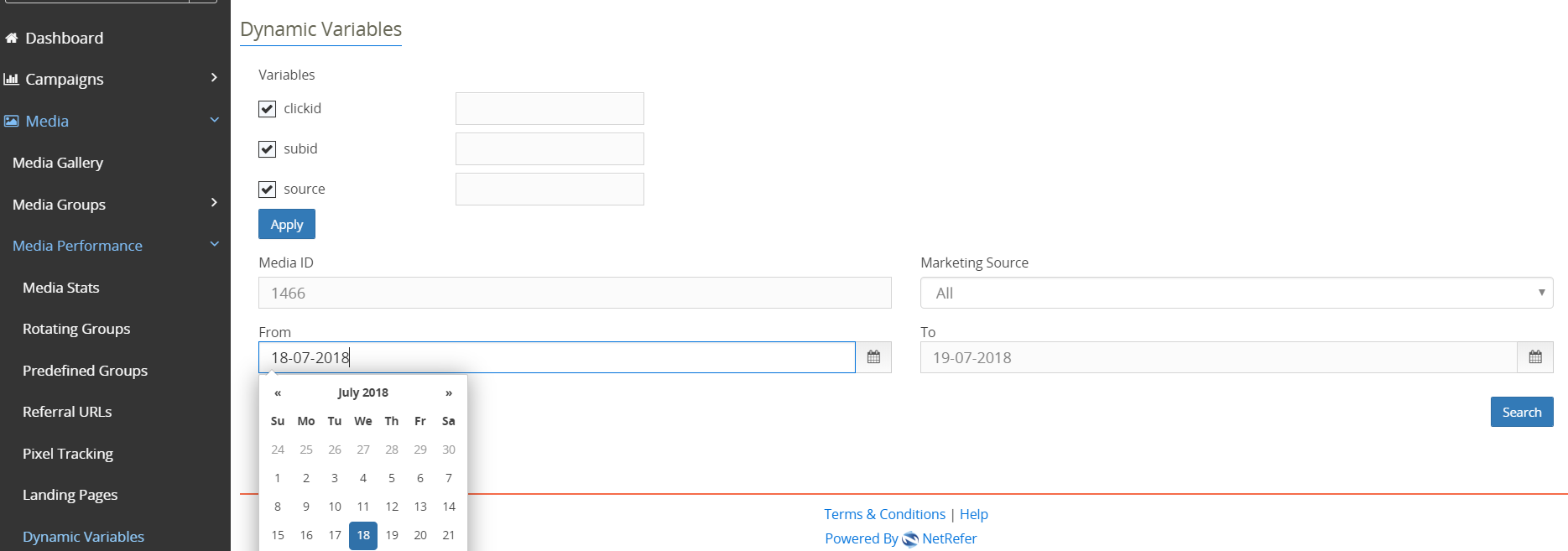Uncheck the subid variable checkbox
The image size is (1568, 551).
point(268,149)
